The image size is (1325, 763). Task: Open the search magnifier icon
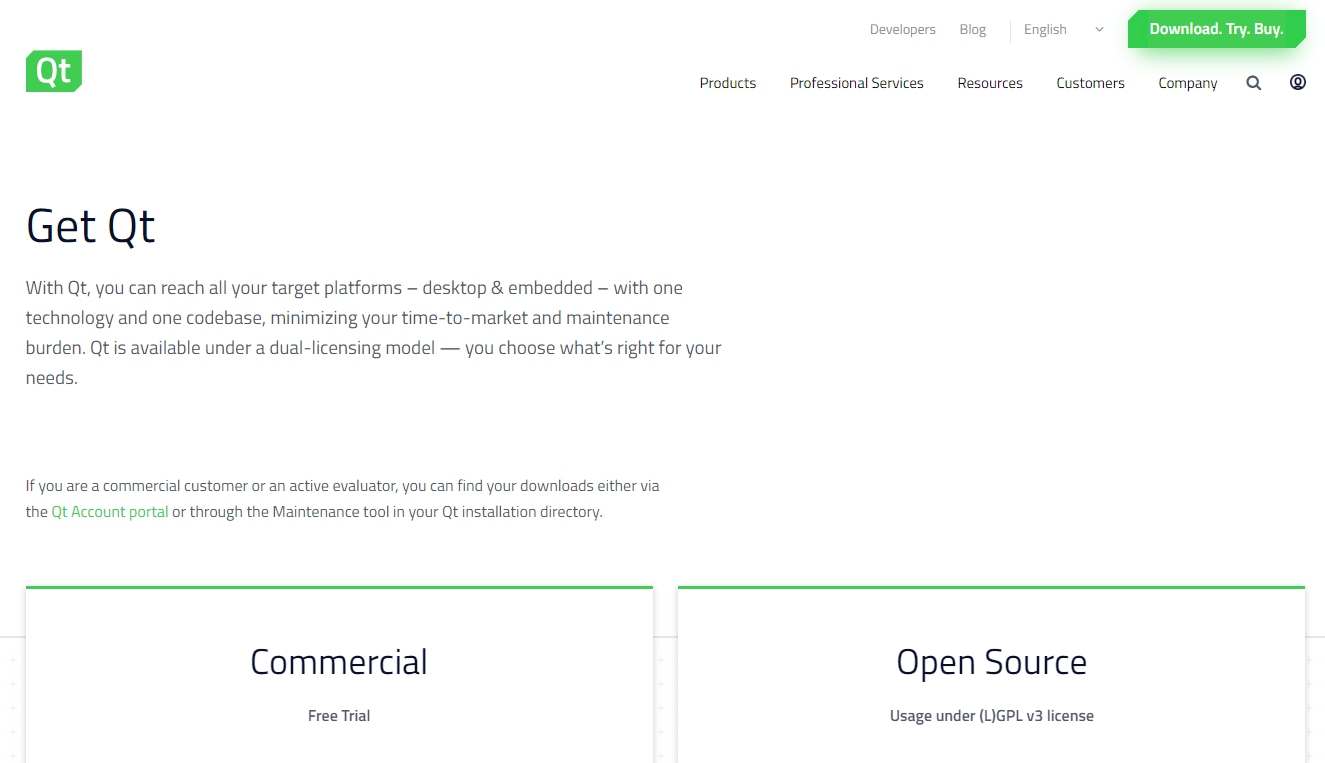pos(1253,83)
